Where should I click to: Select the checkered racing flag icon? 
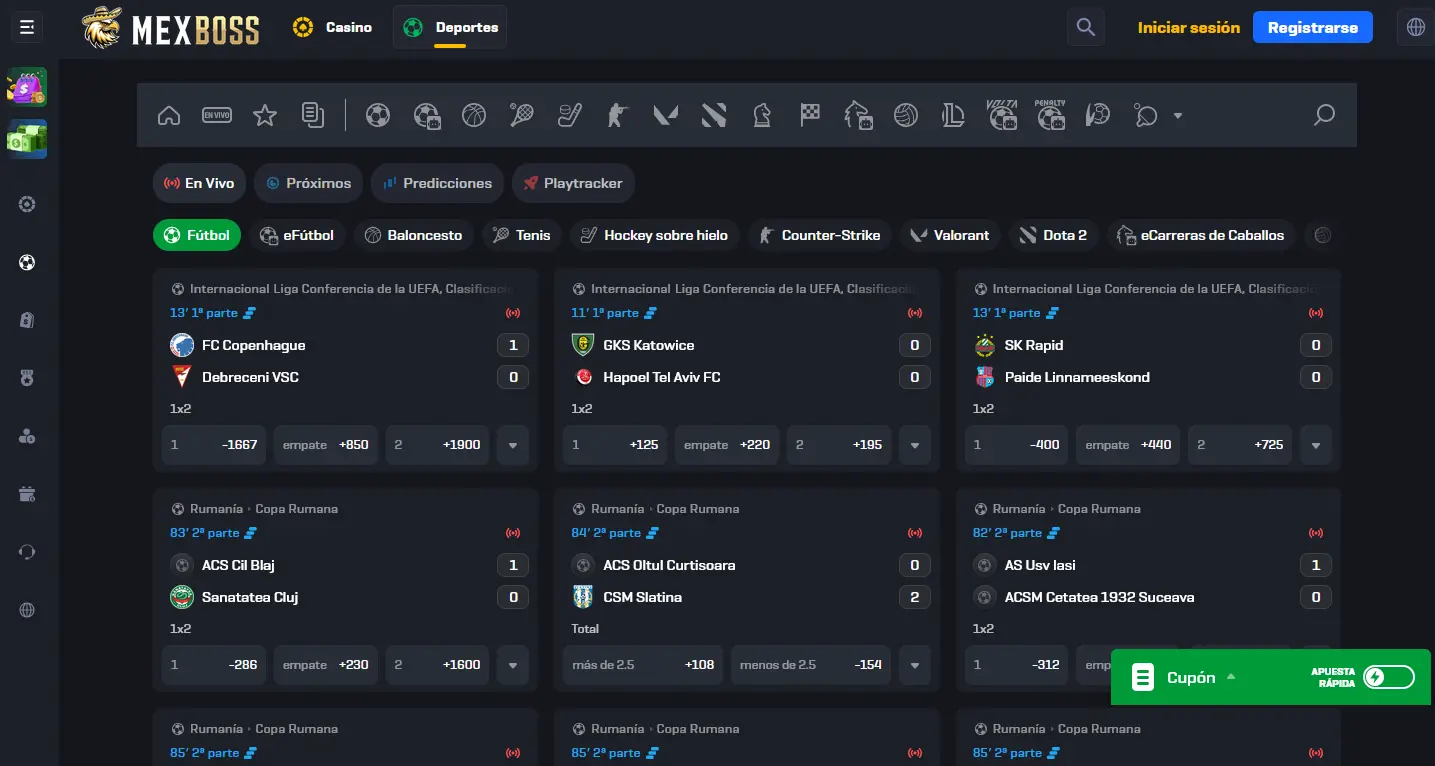tap(810, 116)
